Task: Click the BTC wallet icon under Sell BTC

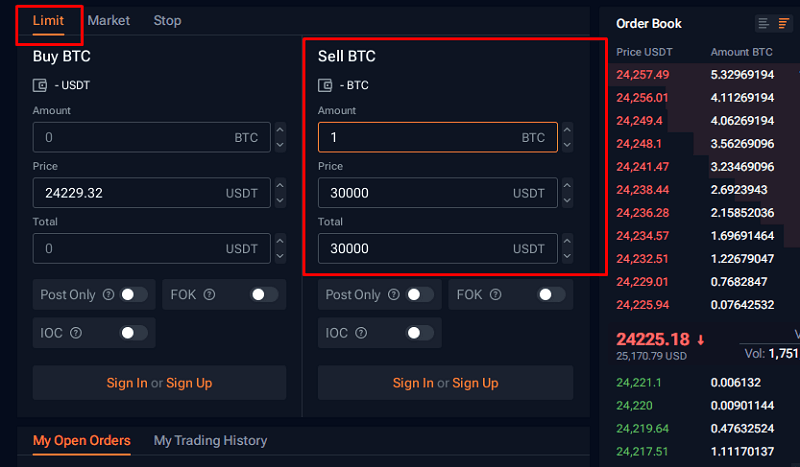Action: pos(325,85)
